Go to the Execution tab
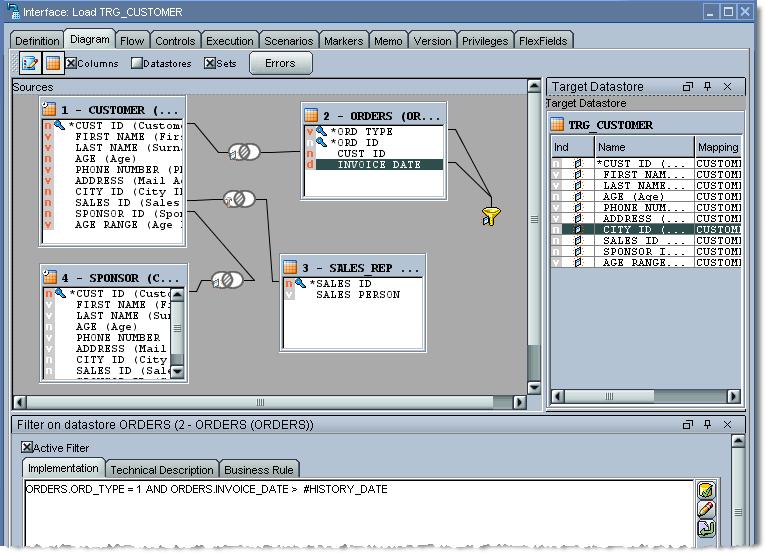Image resolution: width=765 pixels, height=553 pixels. click(230, 41)
